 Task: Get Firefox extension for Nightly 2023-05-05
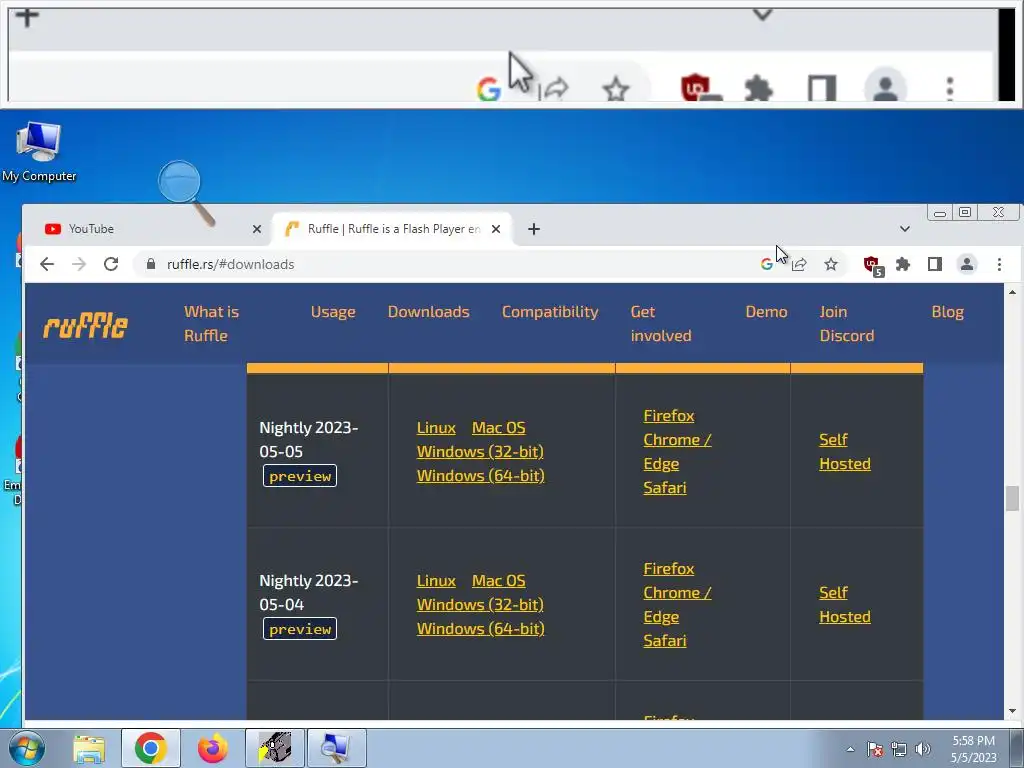click(x=669, y=415)
